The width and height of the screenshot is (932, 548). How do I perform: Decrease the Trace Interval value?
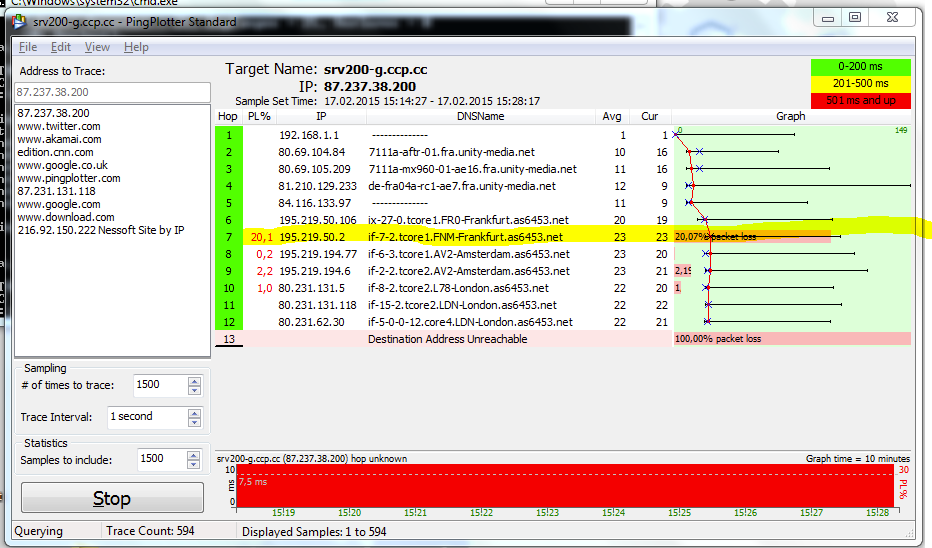[x=195, y=421]
